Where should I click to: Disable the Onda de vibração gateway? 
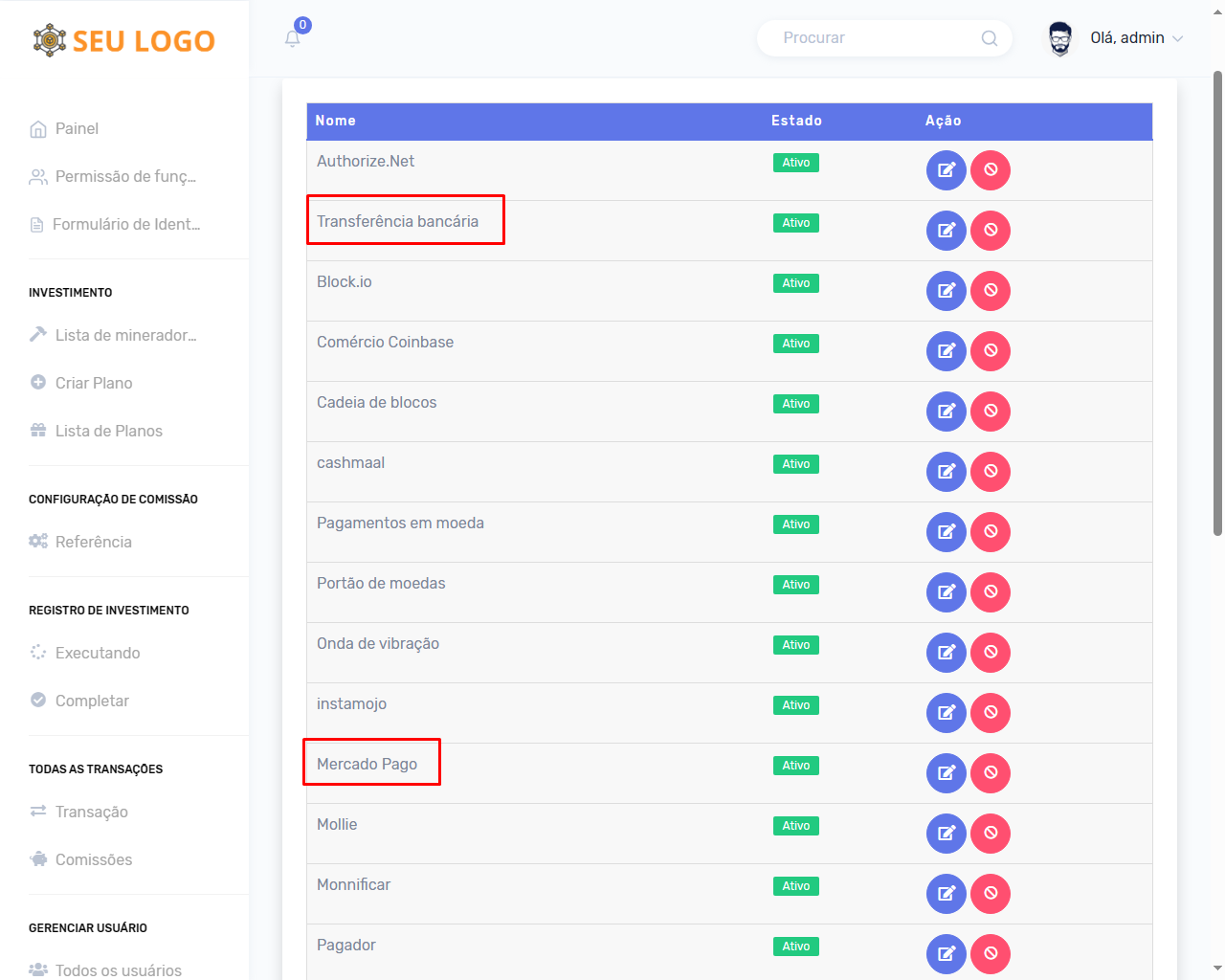pos(991,653)
